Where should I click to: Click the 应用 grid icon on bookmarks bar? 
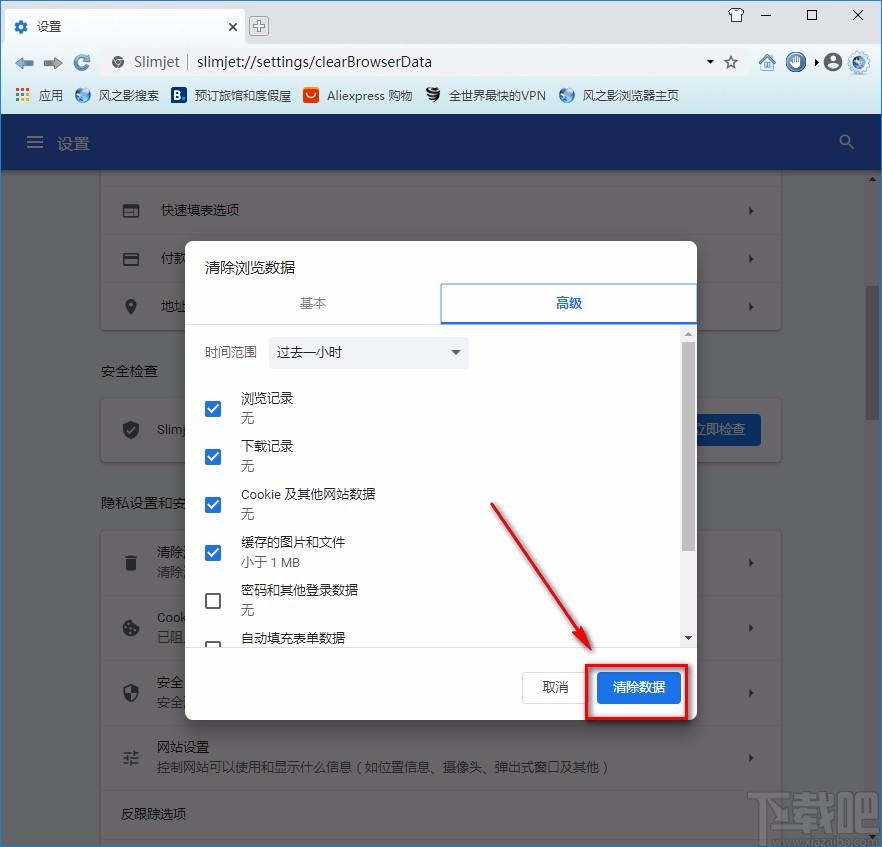tap(21, 94)
